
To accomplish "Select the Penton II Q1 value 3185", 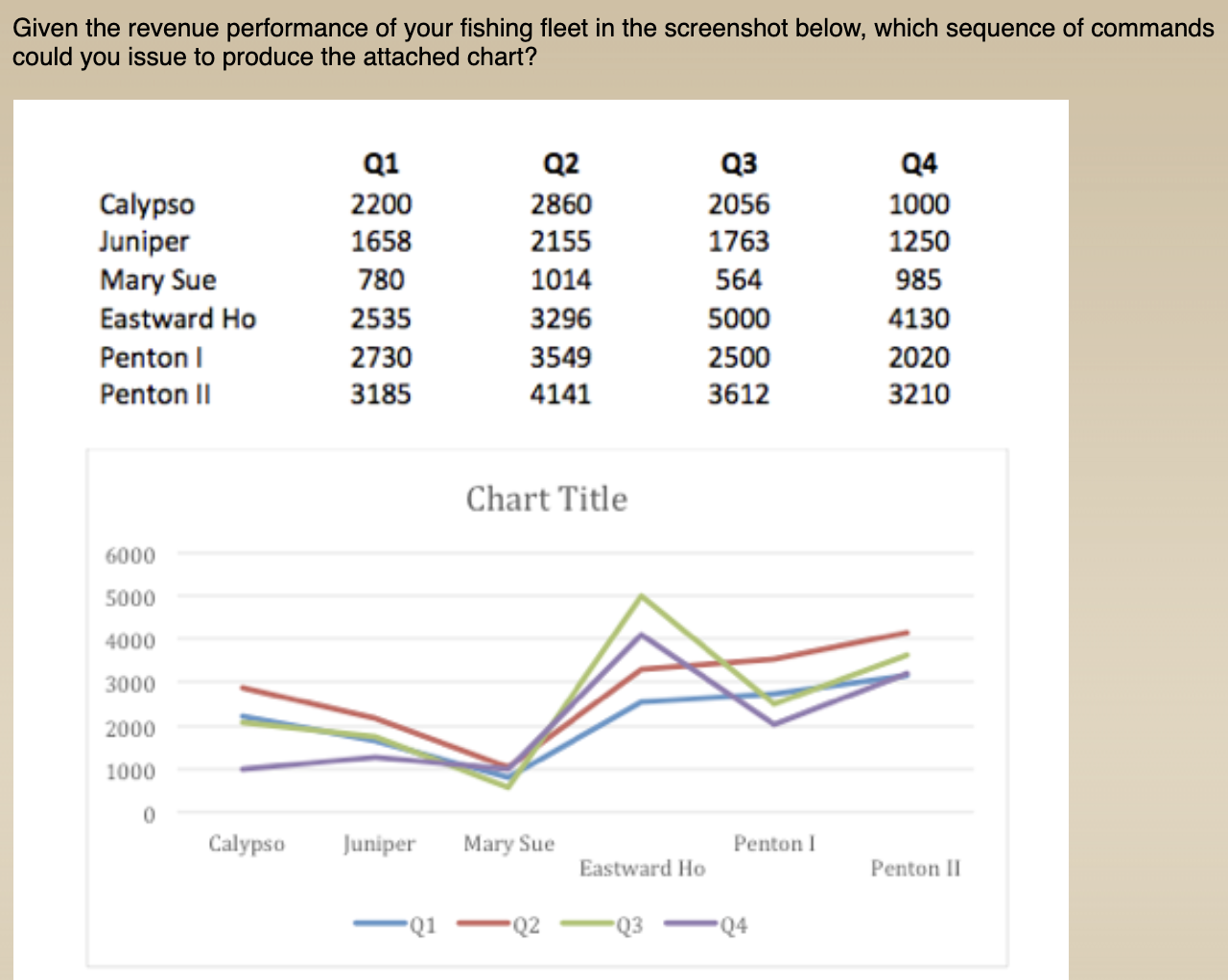I will coord(381,394).
